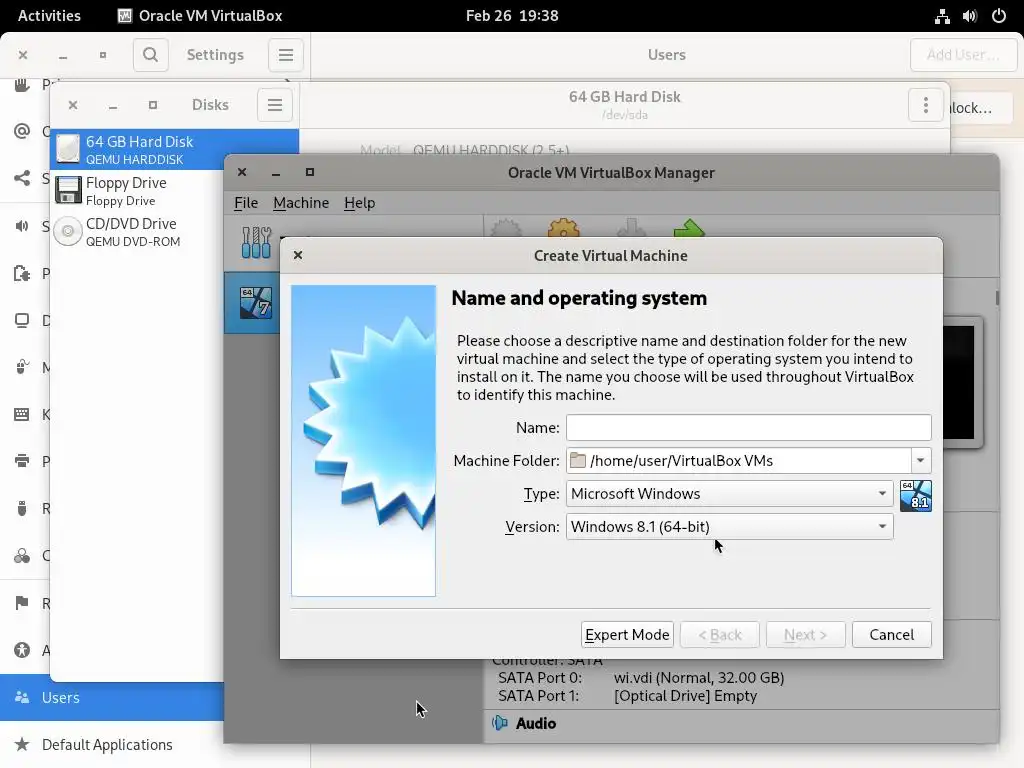1024x768 pixels.
Task: Click the VM preview thumbnail in VirtualBox
Action: click(961, 383)
